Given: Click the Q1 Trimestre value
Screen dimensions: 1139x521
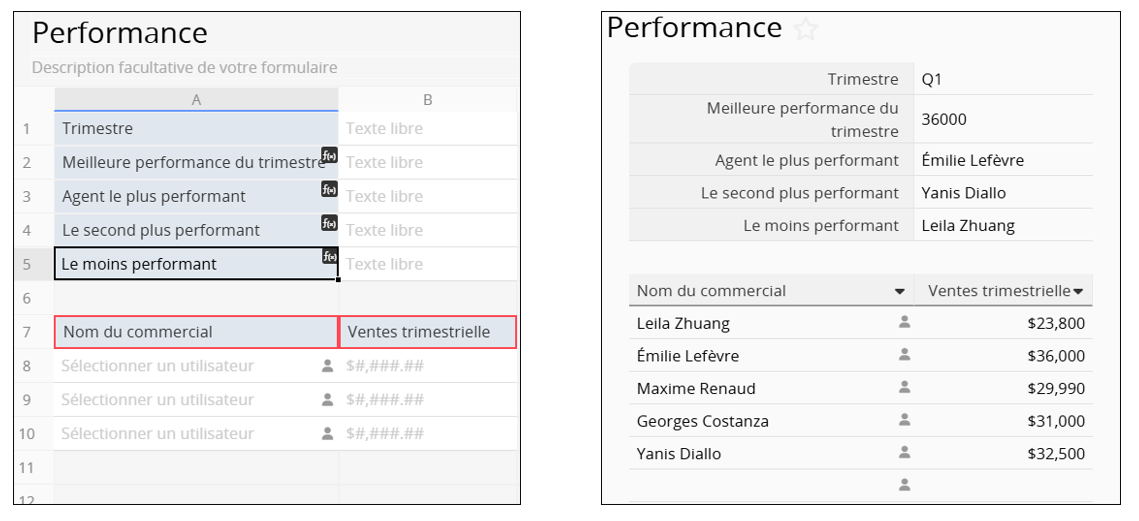Looking at the screenshot, I should pos(932,79).
